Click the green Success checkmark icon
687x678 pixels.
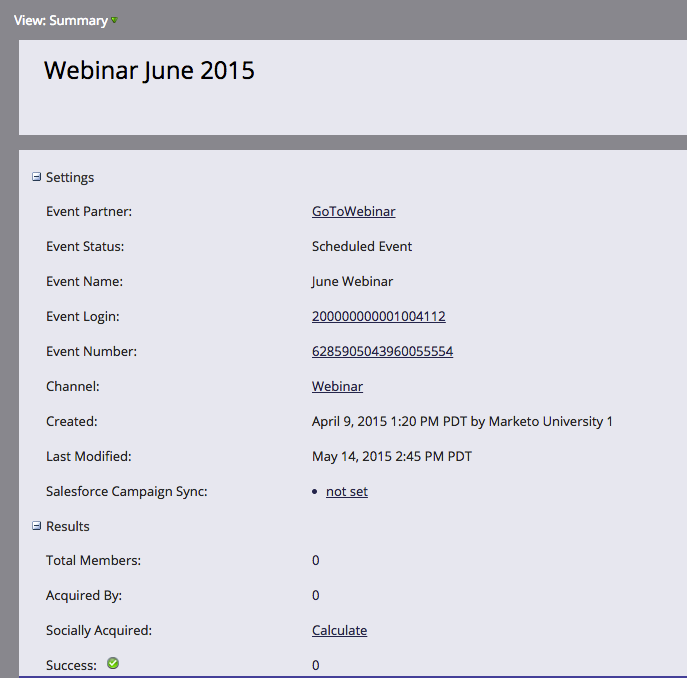click(113, 663)
